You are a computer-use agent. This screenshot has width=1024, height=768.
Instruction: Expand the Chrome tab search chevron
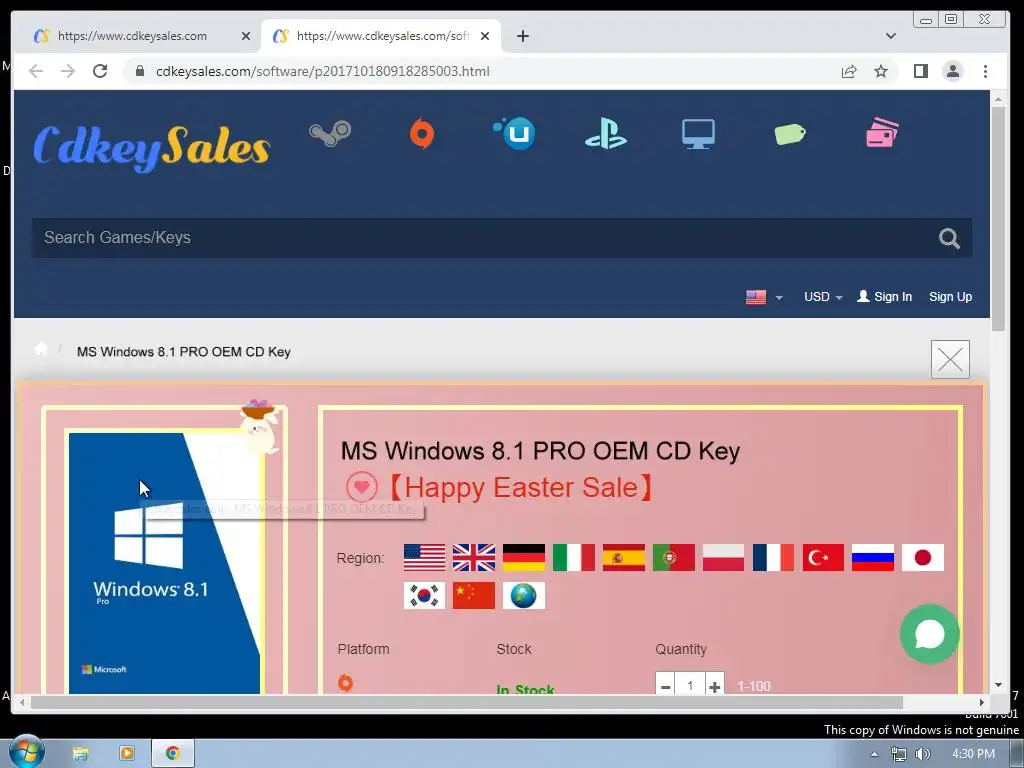(x=891, y=36)
